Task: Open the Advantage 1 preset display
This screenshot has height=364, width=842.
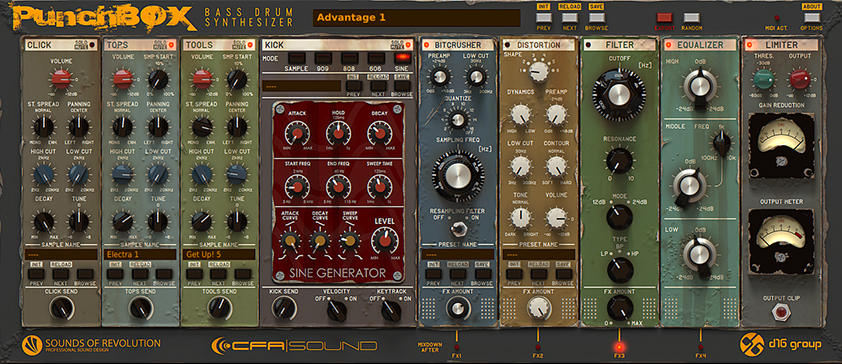Action: pyautogui.click(x=417, y=18)
